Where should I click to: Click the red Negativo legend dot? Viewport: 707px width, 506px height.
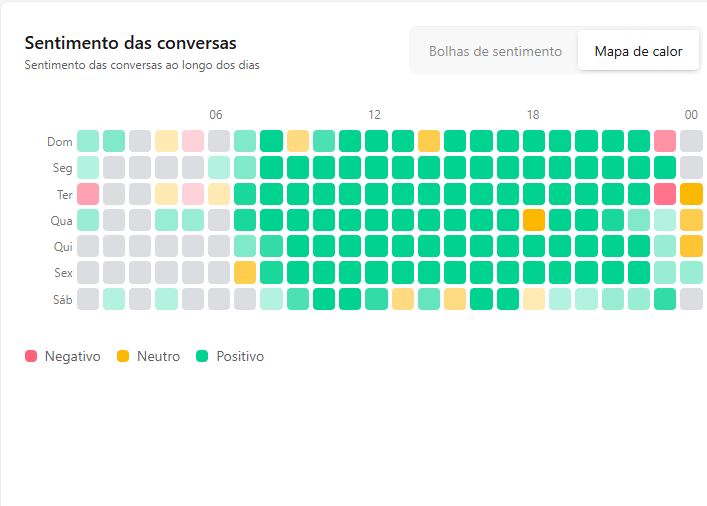[x=31, y=356]
